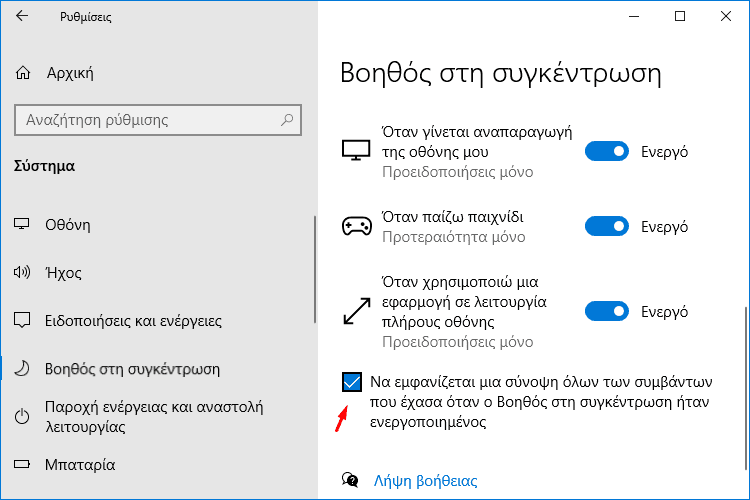Viewport: 750px width, 500px height.
Task: Select the Ήχος speaker icon
Action: pyautogui.click(x=22, y=272)
